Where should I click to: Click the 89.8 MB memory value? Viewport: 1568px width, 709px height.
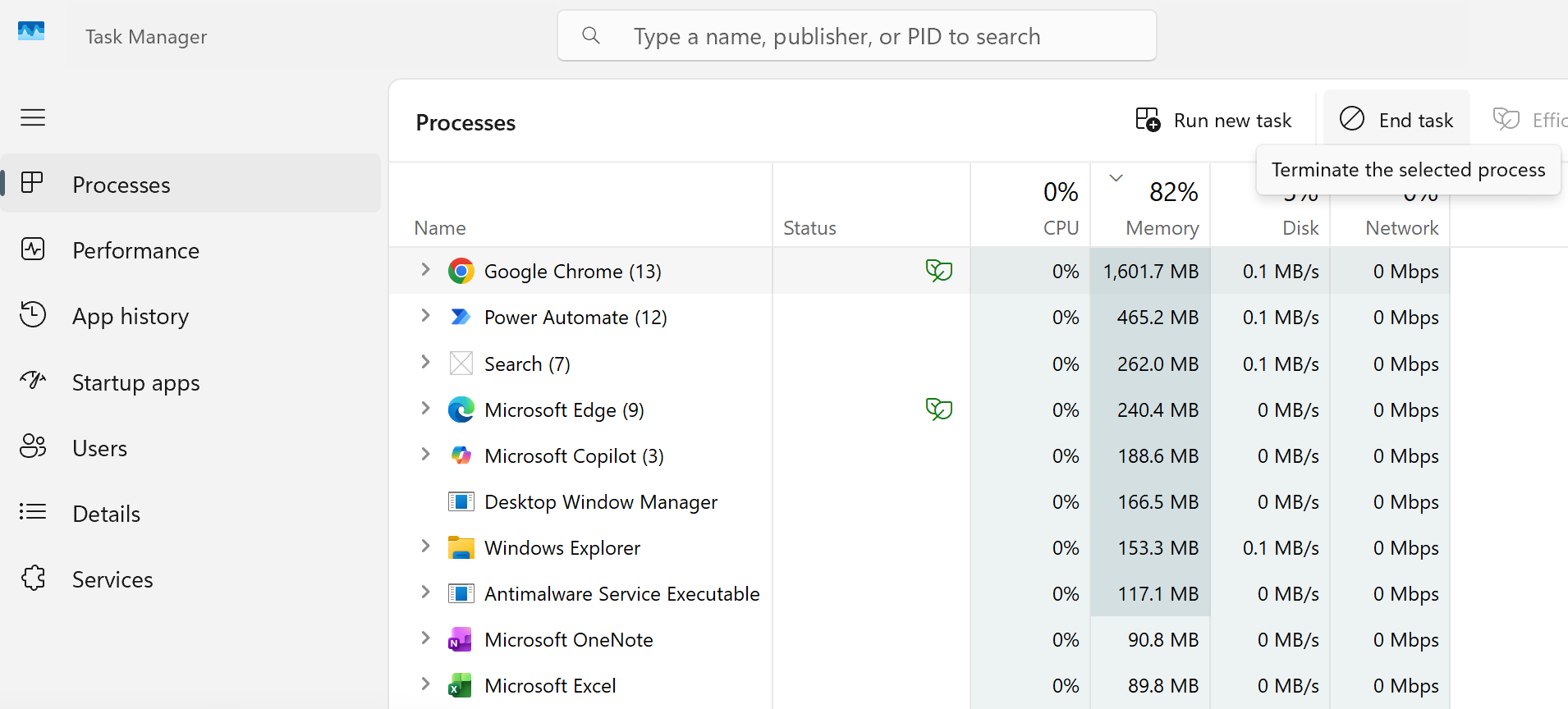click(1163, 685)
